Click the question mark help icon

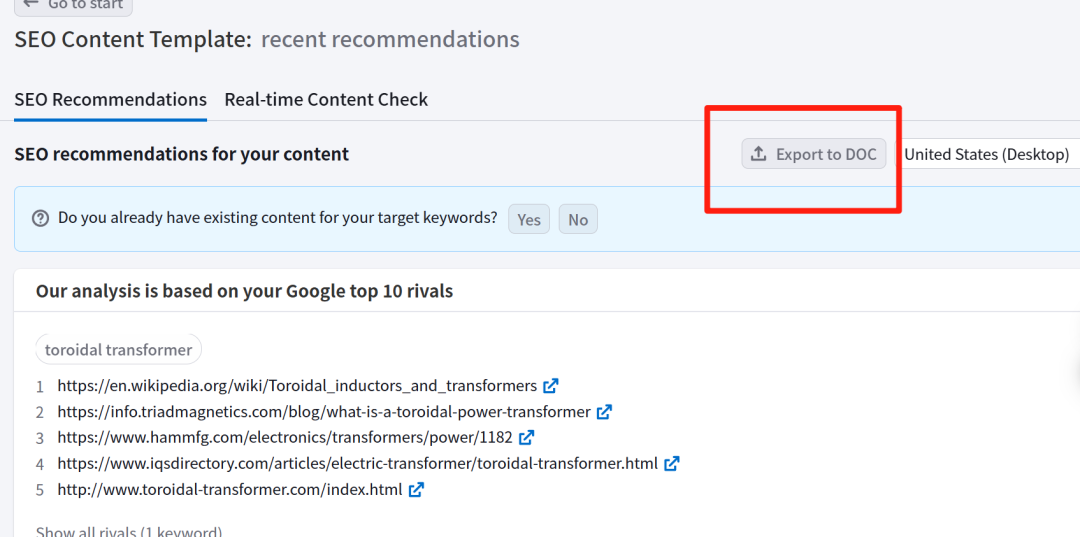tap(41, 218)
